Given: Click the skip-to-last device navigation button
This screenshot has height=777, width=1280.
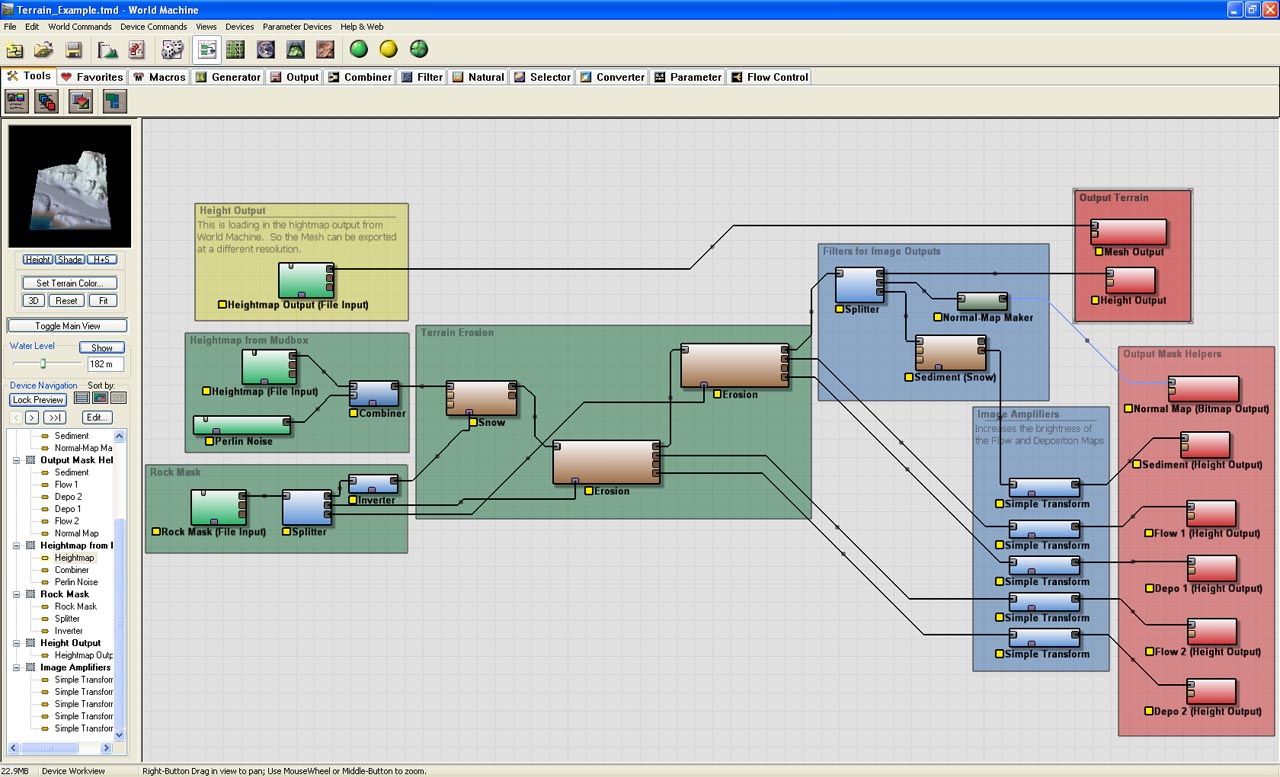Looking at the screenshot, I should coord(55,417).
